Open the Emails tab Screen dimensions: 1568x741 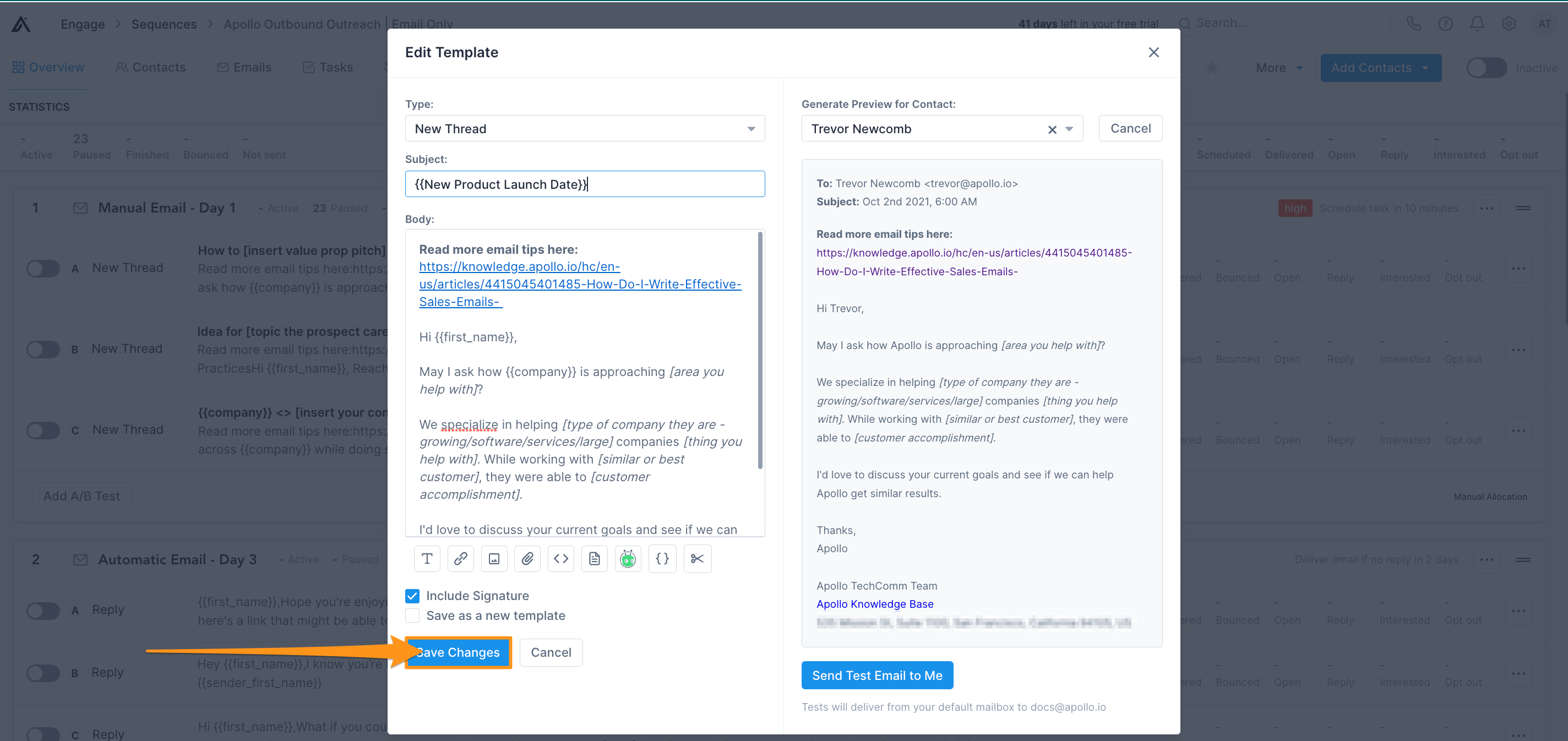point(244,67)
